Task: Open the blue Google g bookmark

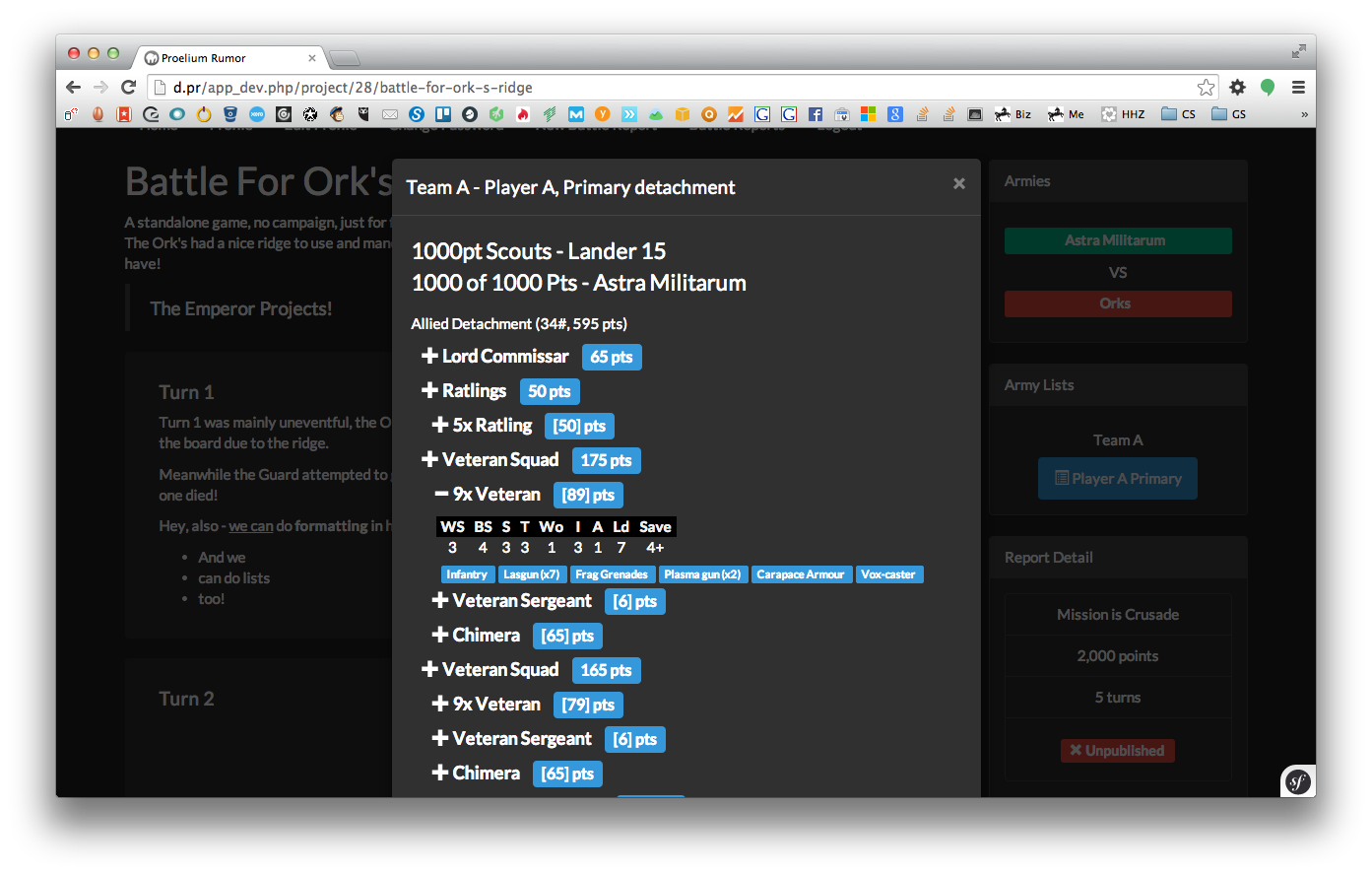Action: [x=894, y=114]
